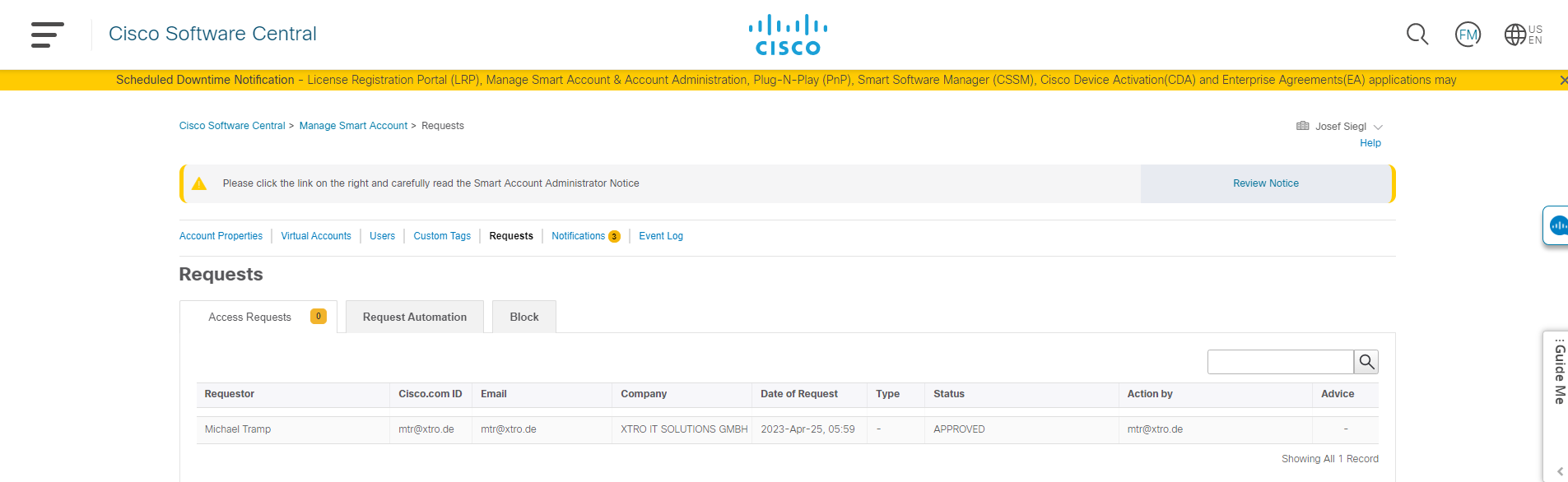Click mtr@xtro.de in Cisco.com ID column
1568x482 pixels.
point(426,429)
